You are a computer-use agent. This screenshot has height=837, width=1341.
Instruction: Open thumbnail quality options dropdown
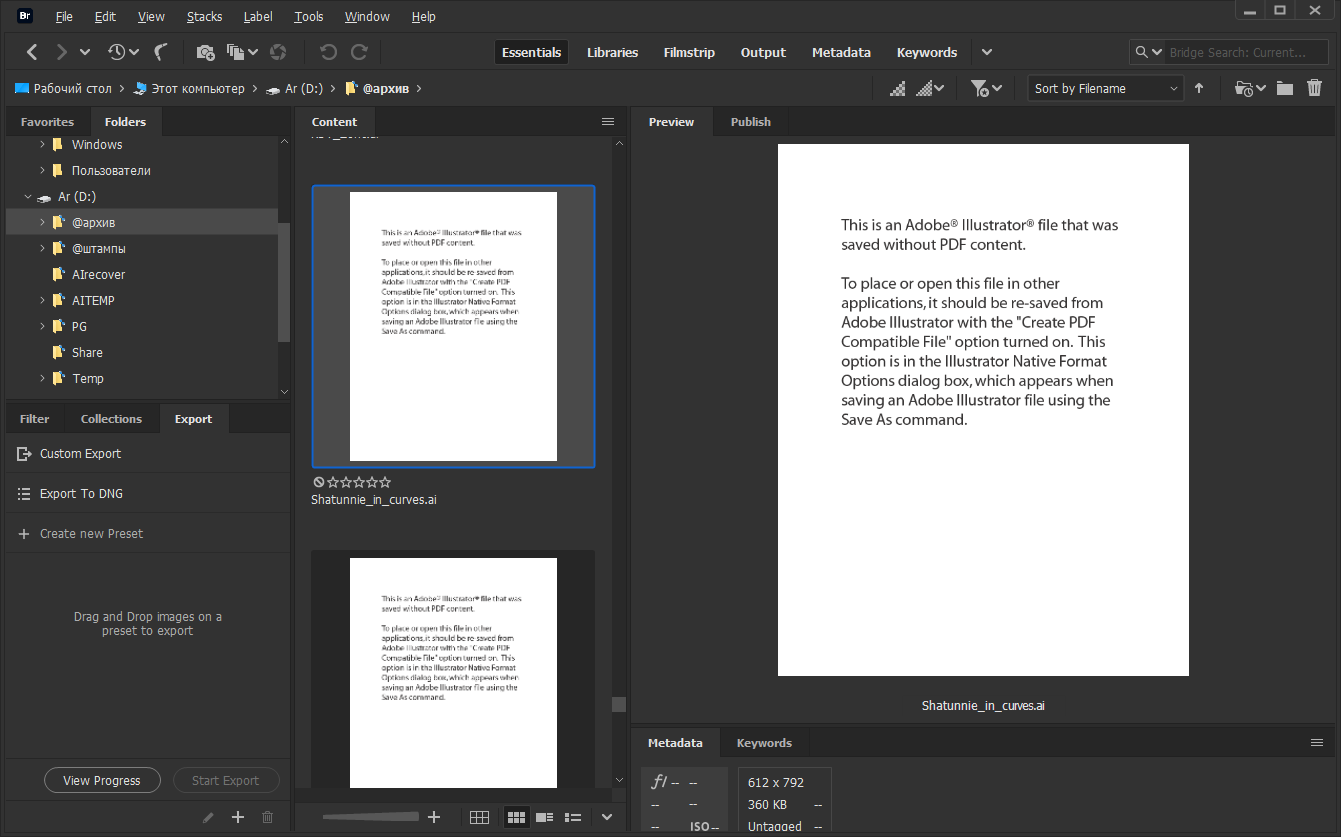[931, 88]
